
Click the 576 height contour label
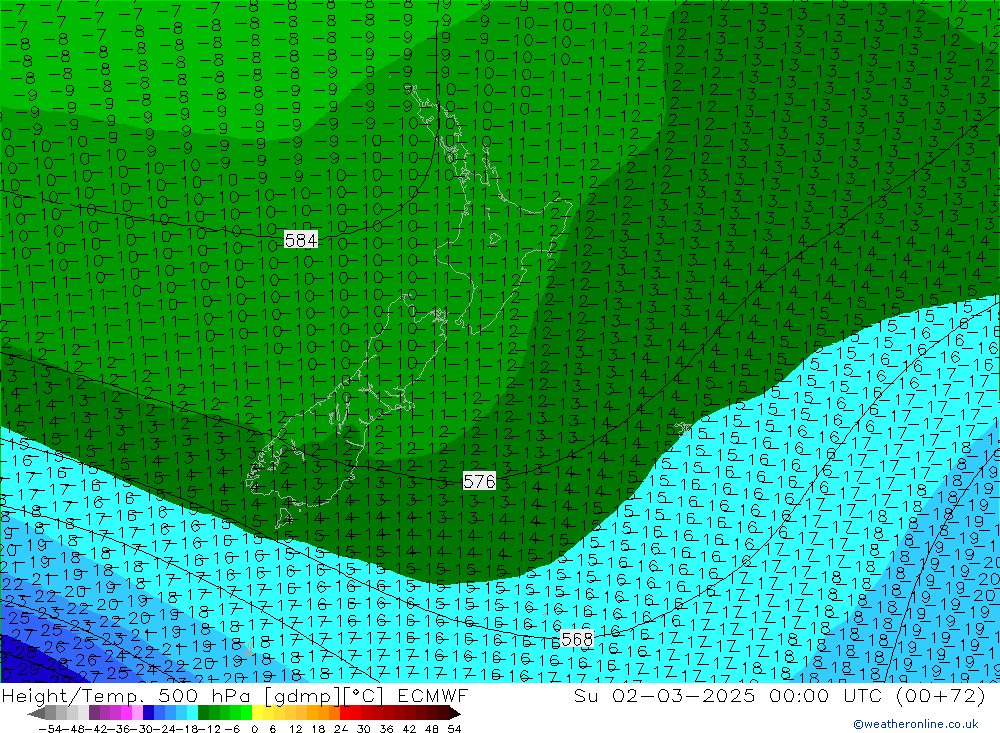coord(479,481)
